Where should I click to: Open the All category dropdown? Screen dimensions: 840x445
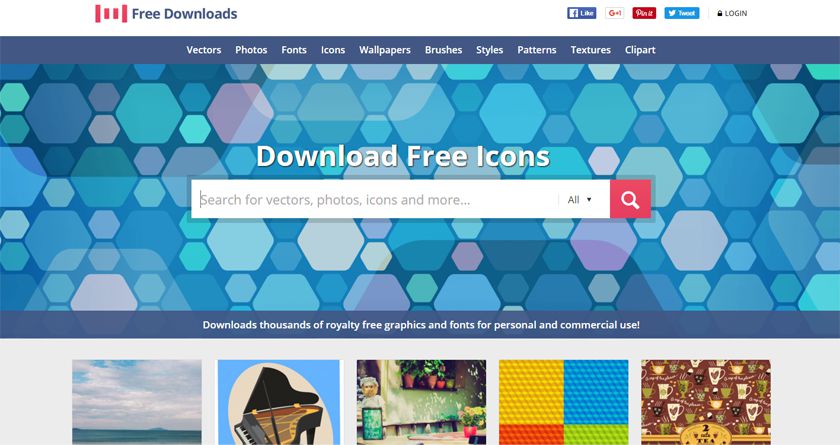580,200
